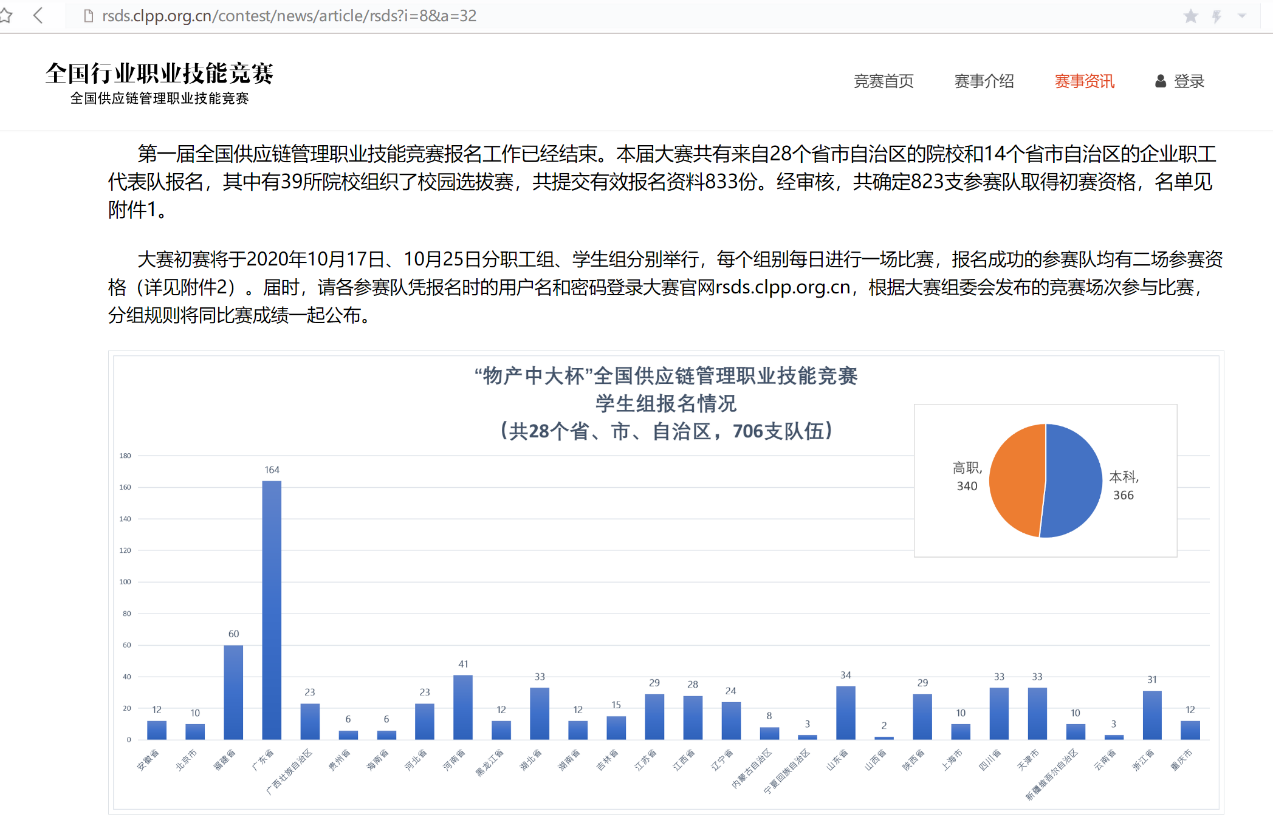Click the favorites star left of back arrow

pyautogui.click(x=5, y=15)
